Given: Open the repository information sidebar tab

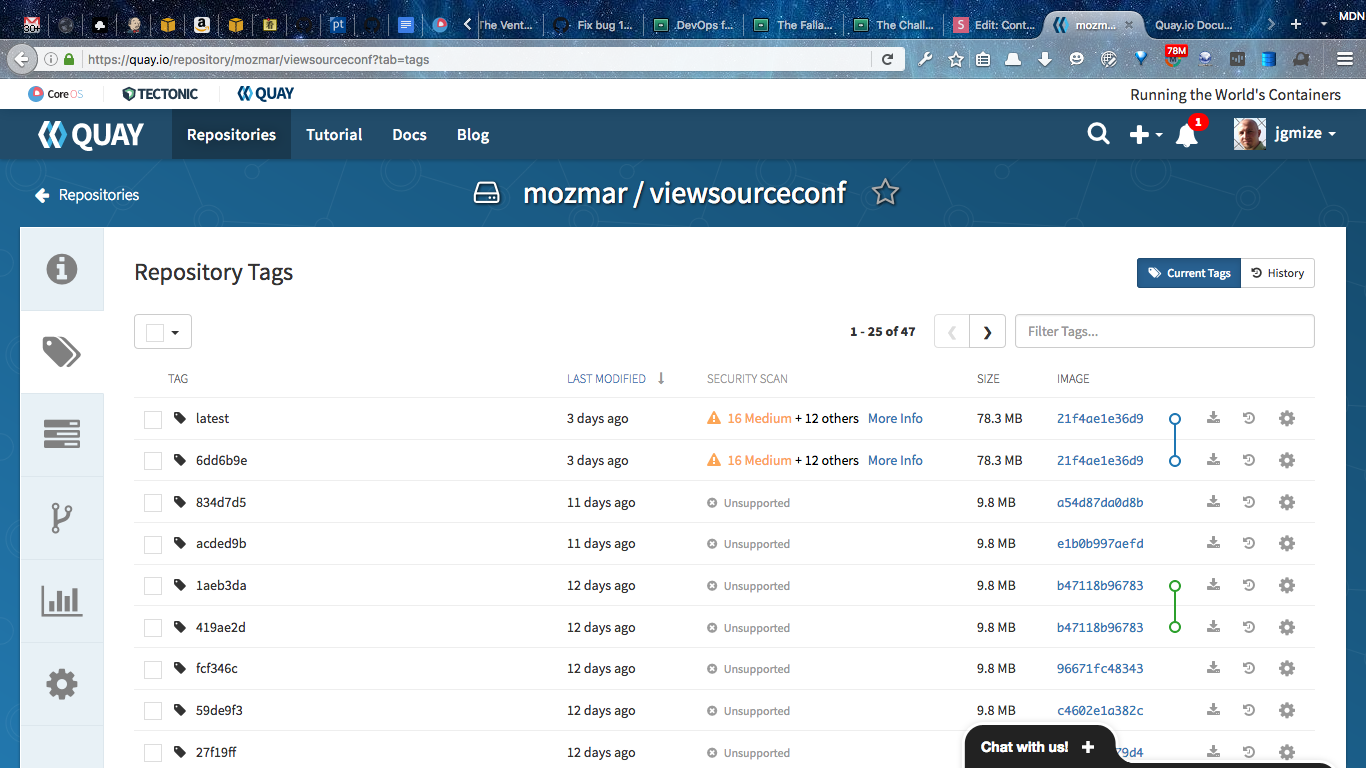Looking at the screenshot, I should (62, 269).
